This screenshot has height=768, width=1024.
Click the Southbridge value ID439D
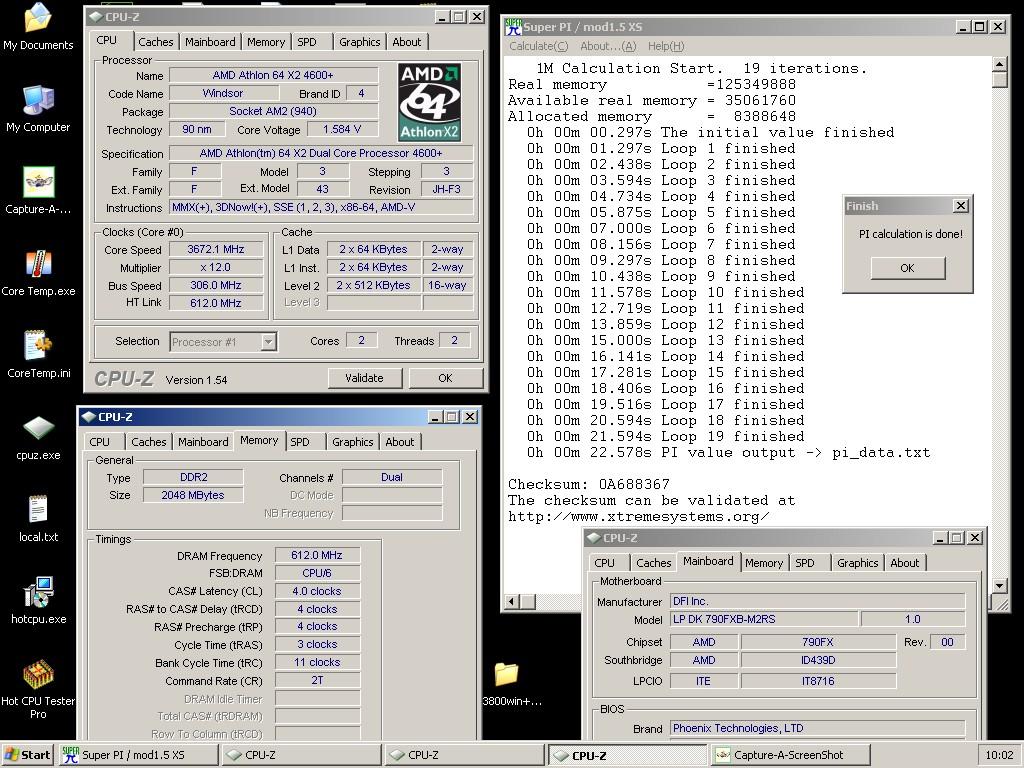818,660
